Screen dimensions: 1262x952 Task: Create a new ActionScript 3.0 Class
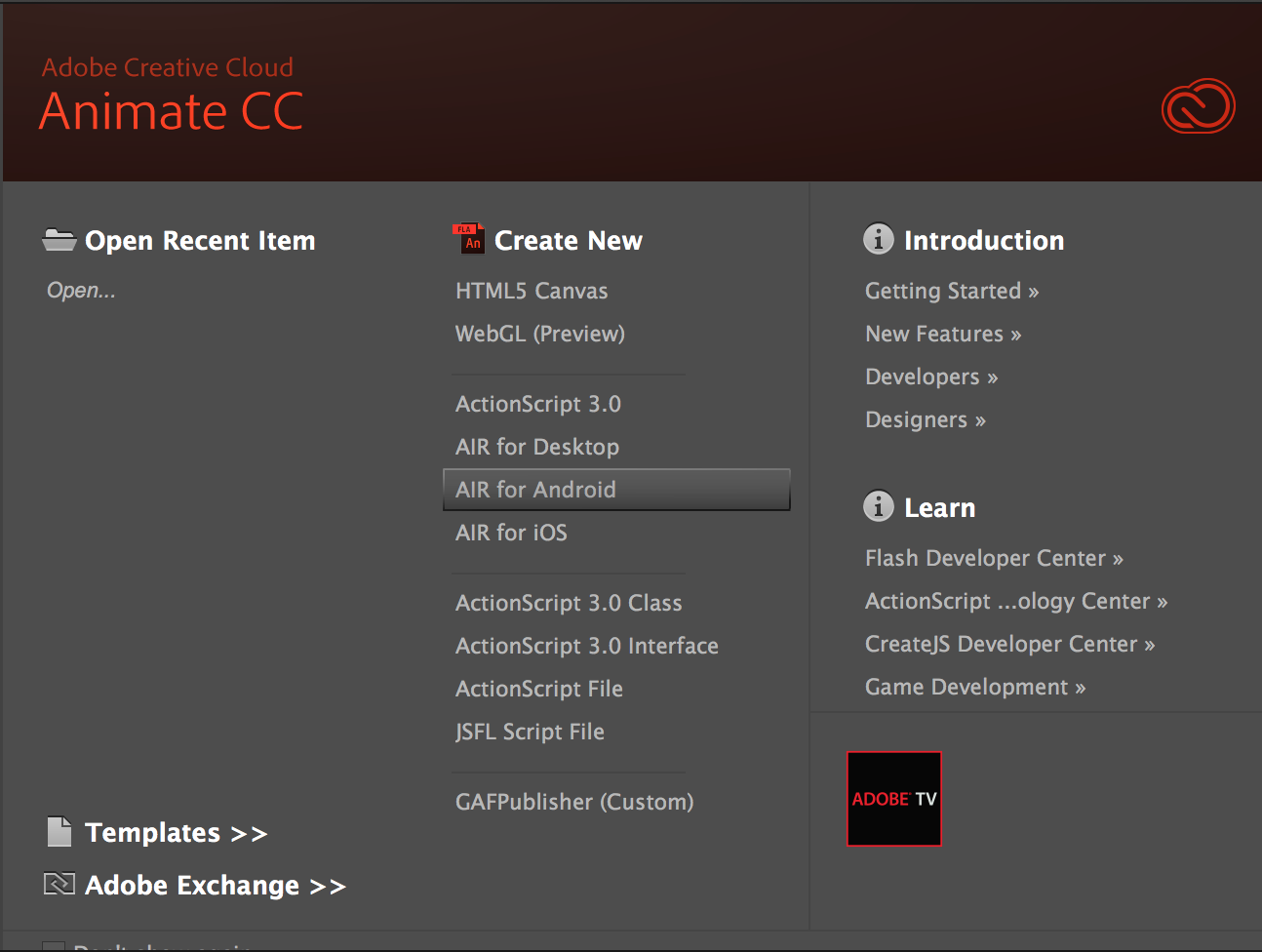pyautogui.click(x=569, y=603)
